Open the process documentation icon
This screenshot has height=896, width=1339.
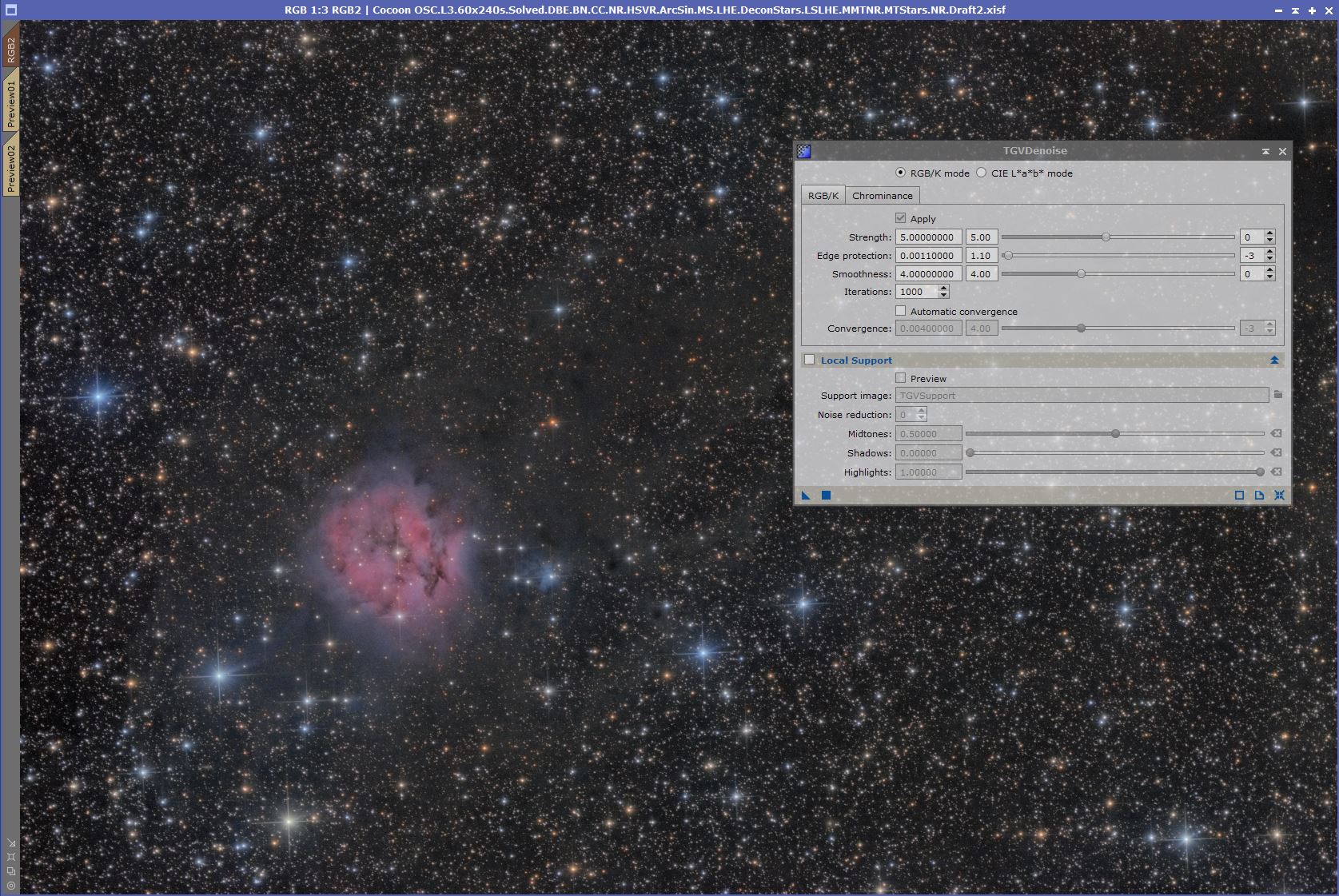click(1259, 496)
